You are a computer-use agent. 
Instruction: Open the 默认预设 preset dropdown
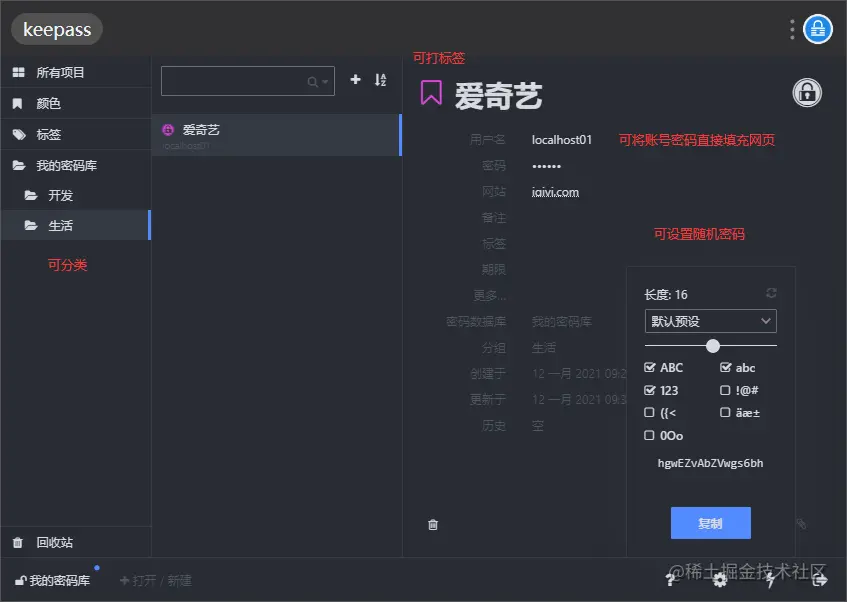click(x=710, y=321)
